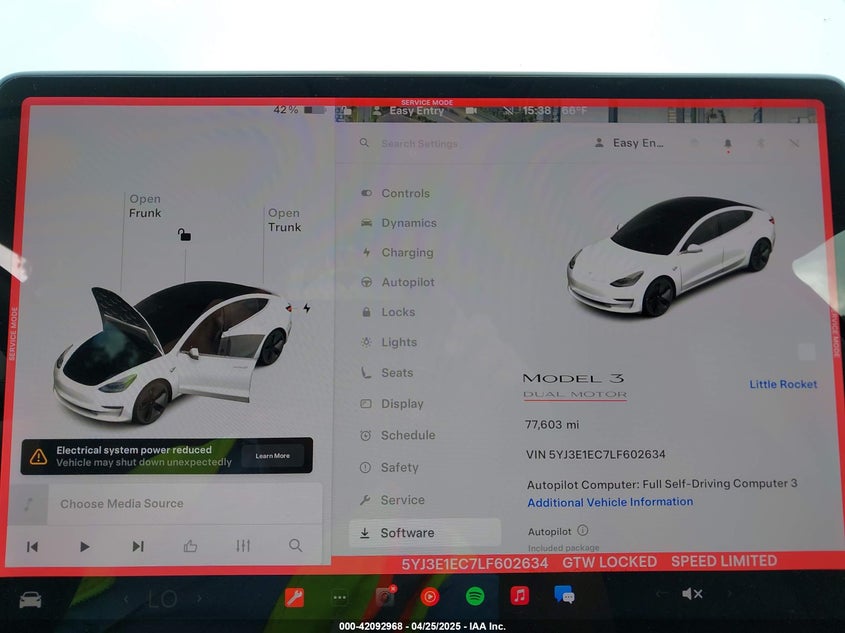
Task: Tap the unlock padlock icon above car
Action: (184, 235)
